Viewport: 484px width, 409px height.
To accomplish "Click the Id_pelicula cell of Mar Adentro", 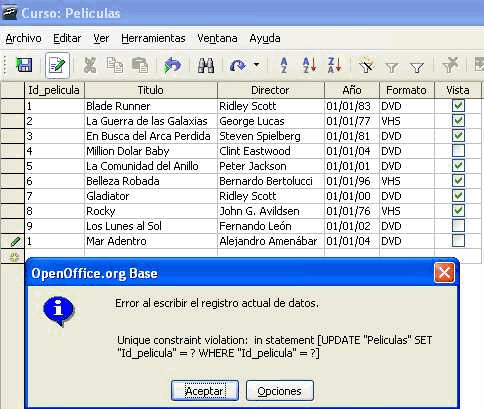I will [55, 241].
